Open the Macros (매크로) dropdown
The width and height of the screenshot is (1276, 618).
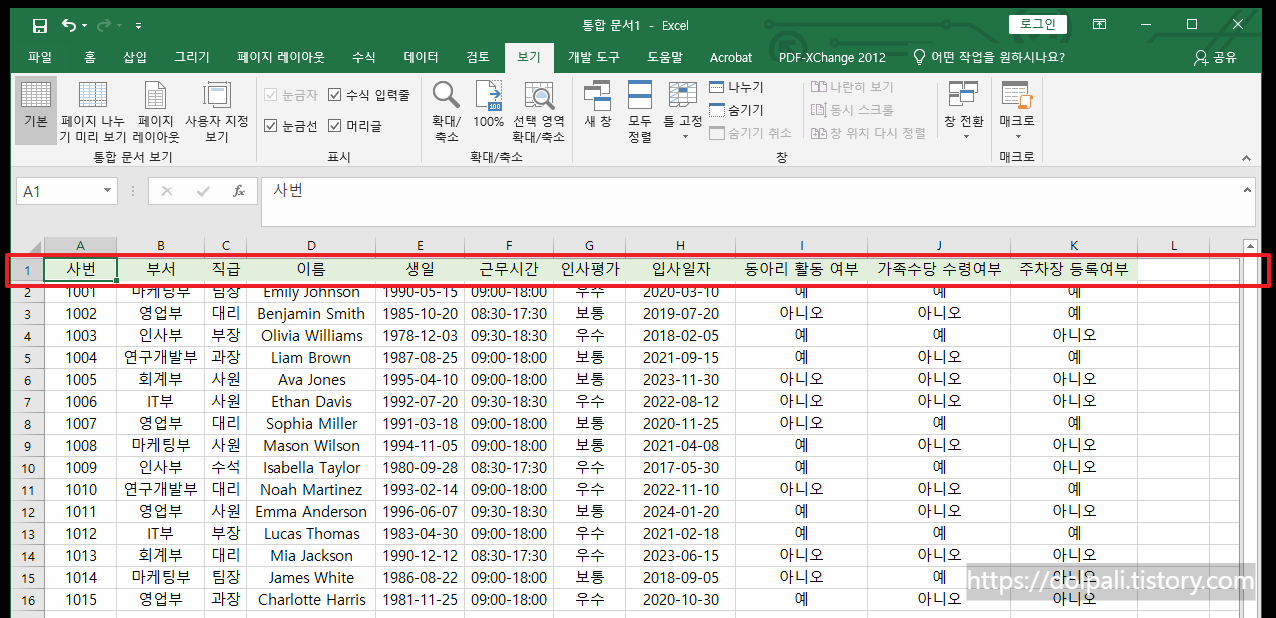pyautogui.click(x=1016, y=110)
